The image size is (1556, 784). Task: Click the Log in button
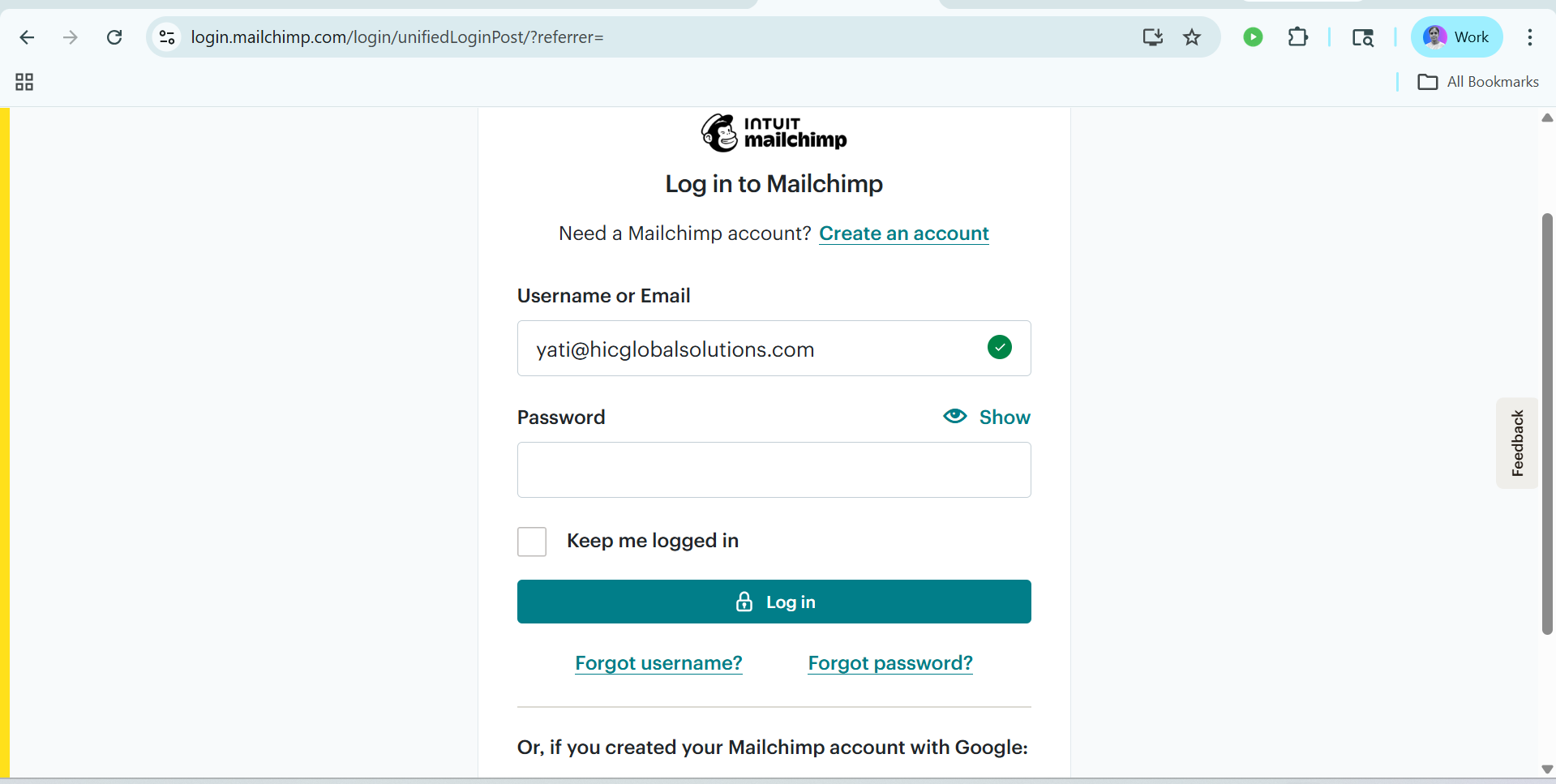point(774,602)
